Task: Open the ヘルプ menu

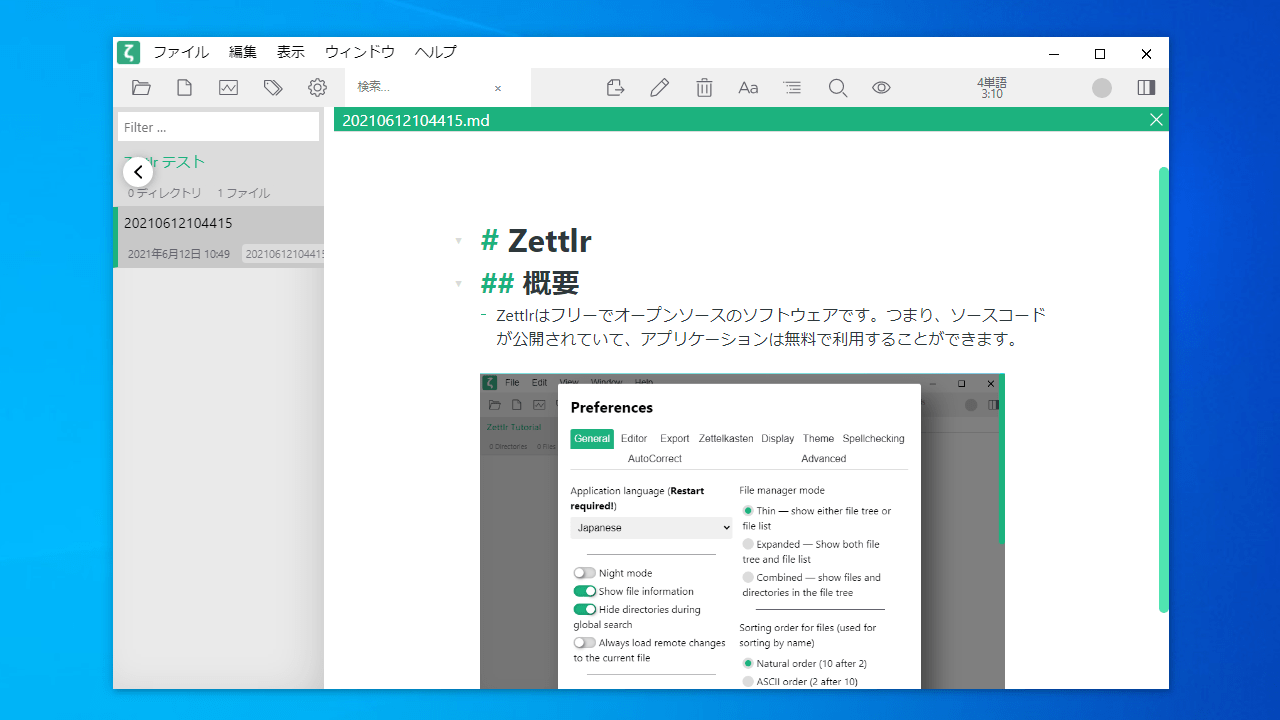Action: [435, 52]
